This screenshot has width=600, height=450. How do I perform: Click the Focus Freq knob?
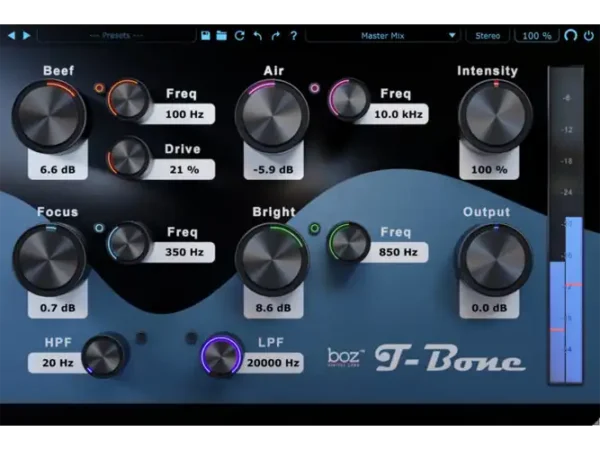[x=129, y=242]
